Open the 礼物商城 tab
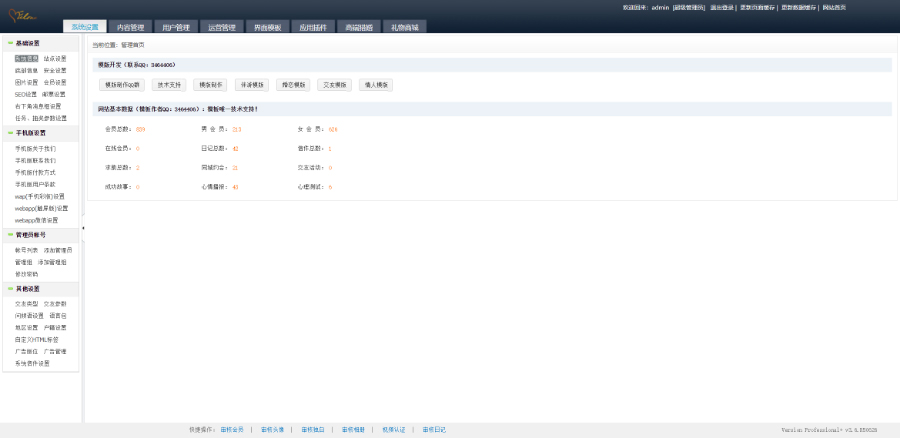Image resolution: width=900 pixels, height=438 pixels. [x=405, y=27]
